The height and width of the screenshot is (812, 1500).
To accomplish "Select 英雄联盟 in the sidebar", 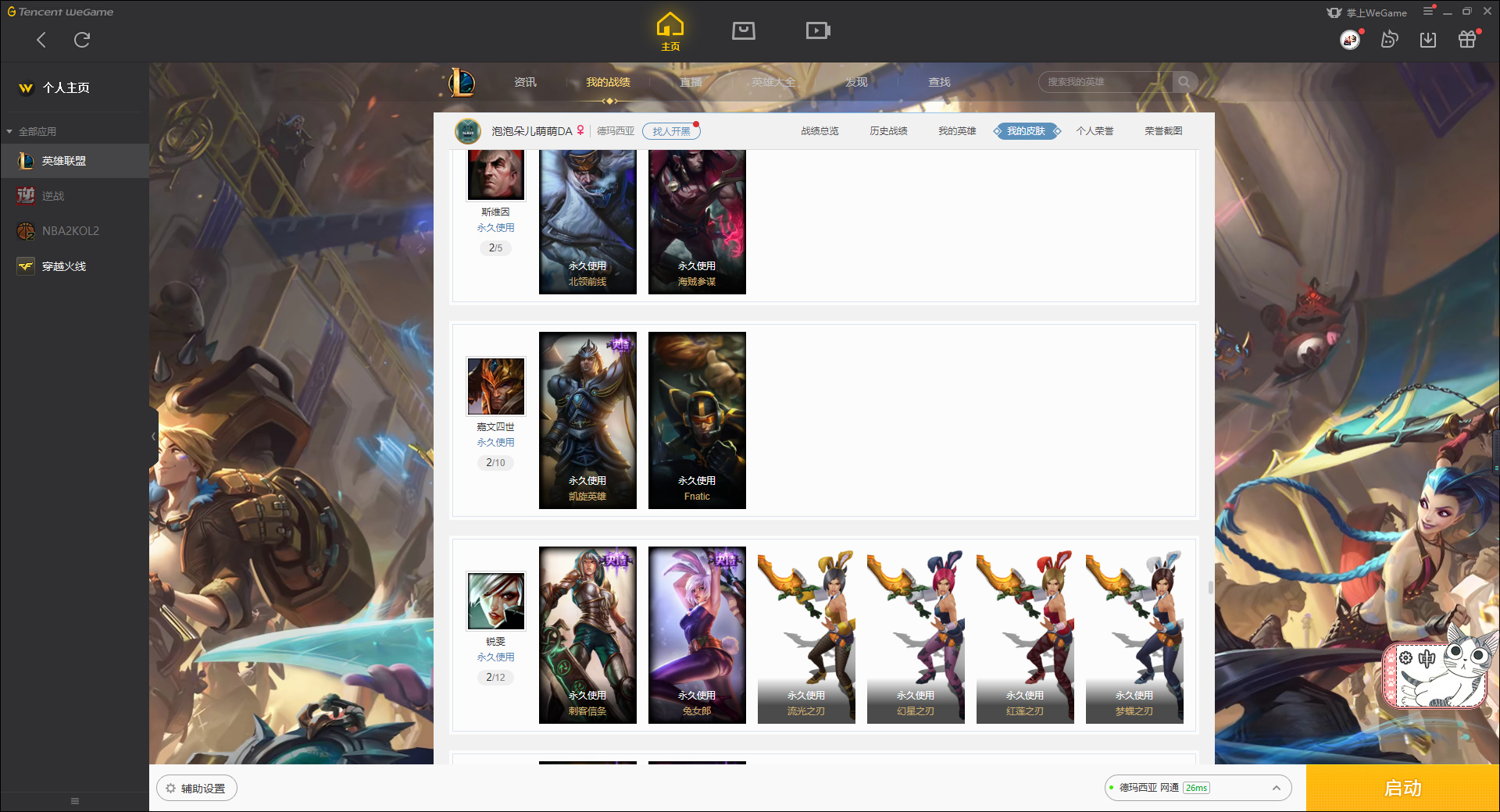I will pos(74,161).
